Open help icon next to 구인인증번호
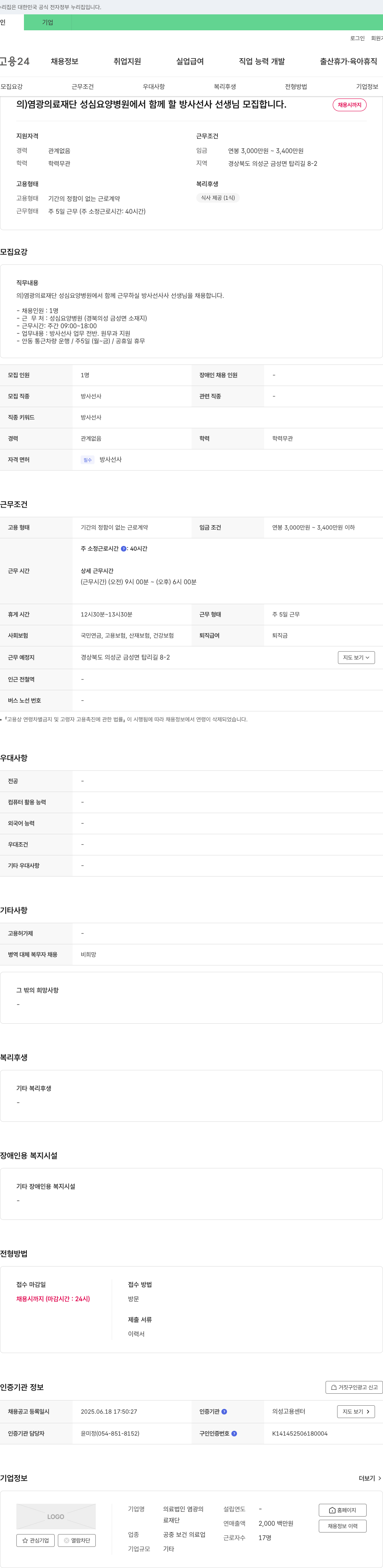This screenshot has width=383, height=1568. [x=235, y=1434]
